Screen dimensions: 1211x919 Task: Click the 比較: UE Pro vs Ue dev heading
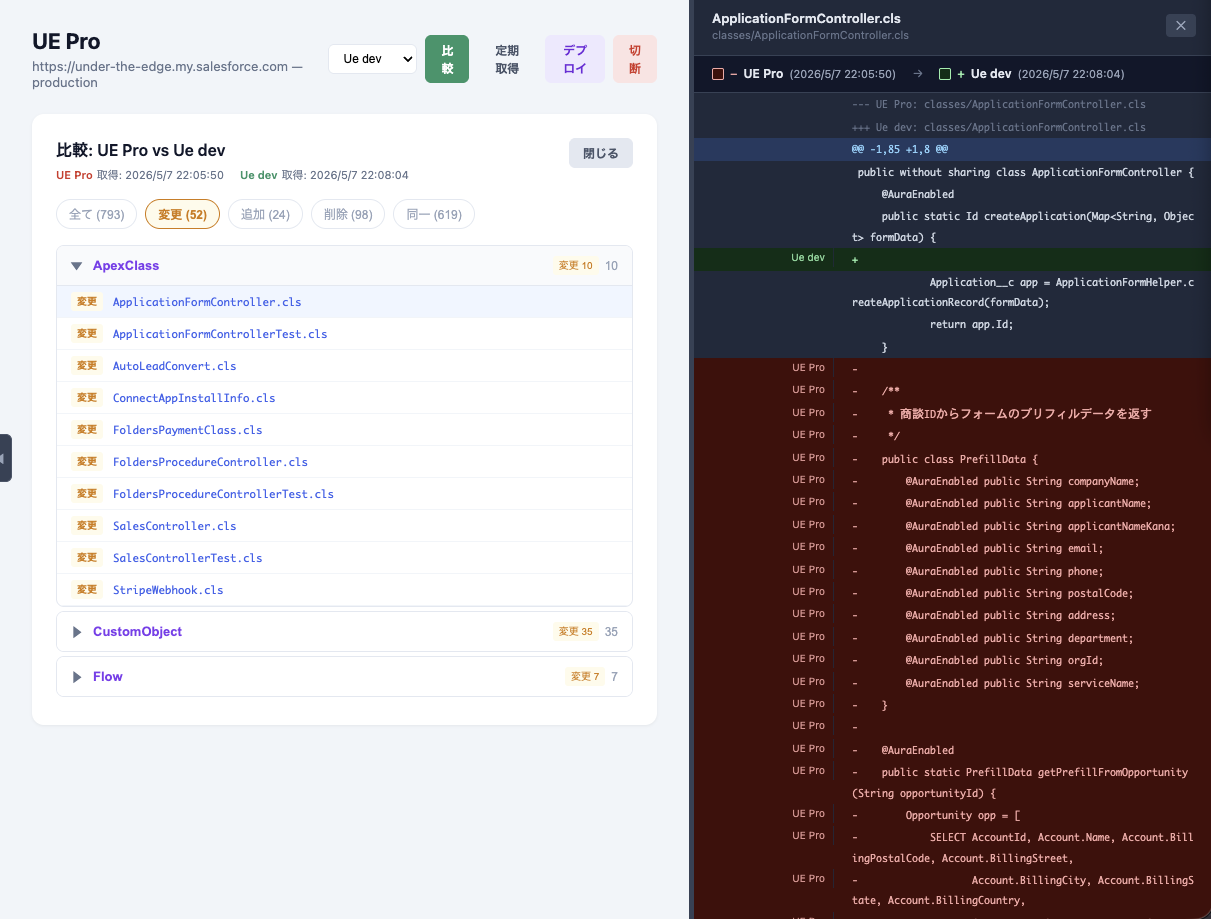tap(141, 150)
